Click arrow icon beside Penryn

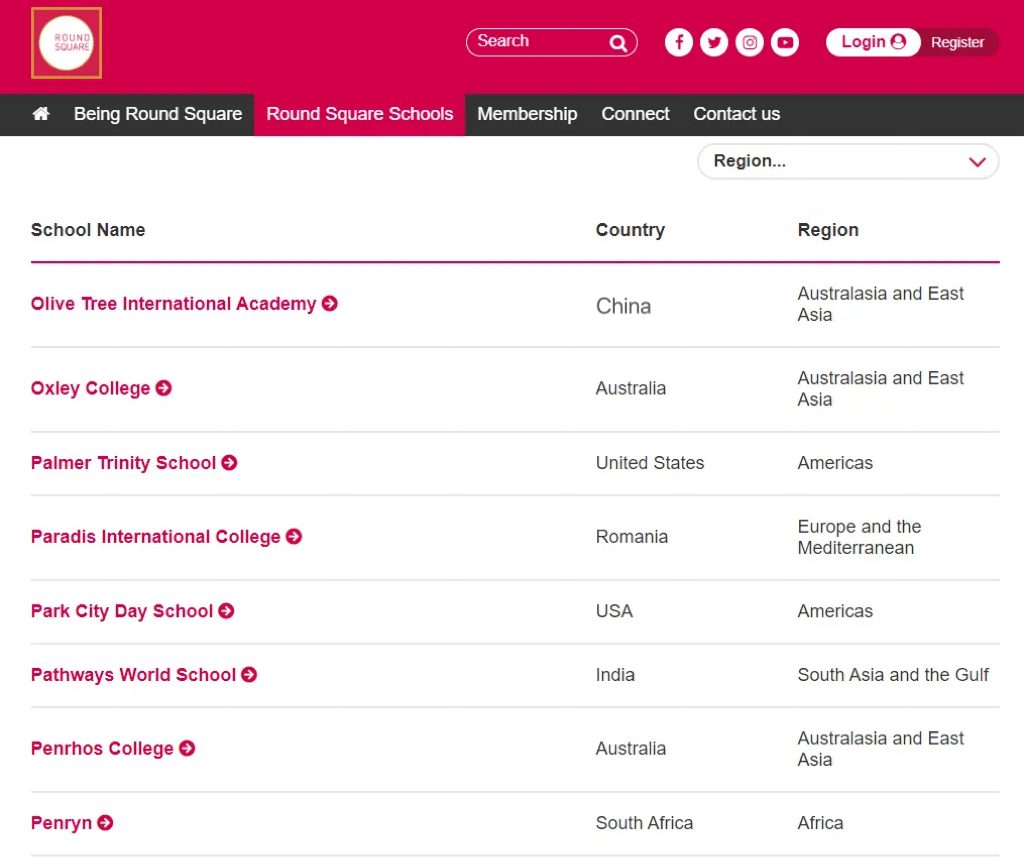point(105,823)
